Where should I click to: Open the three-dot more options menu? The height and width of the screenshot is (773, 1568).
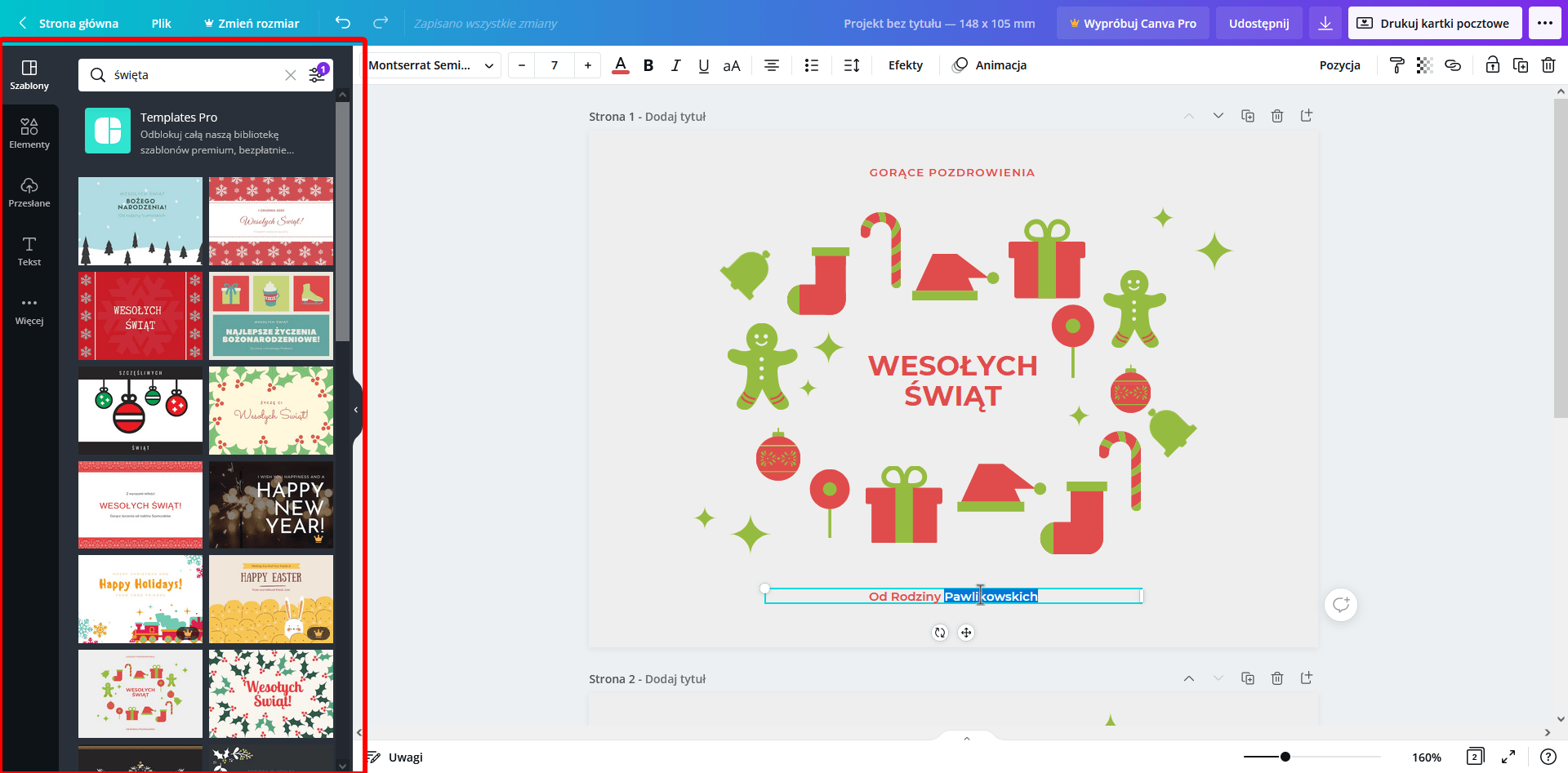click(1545, 23)
